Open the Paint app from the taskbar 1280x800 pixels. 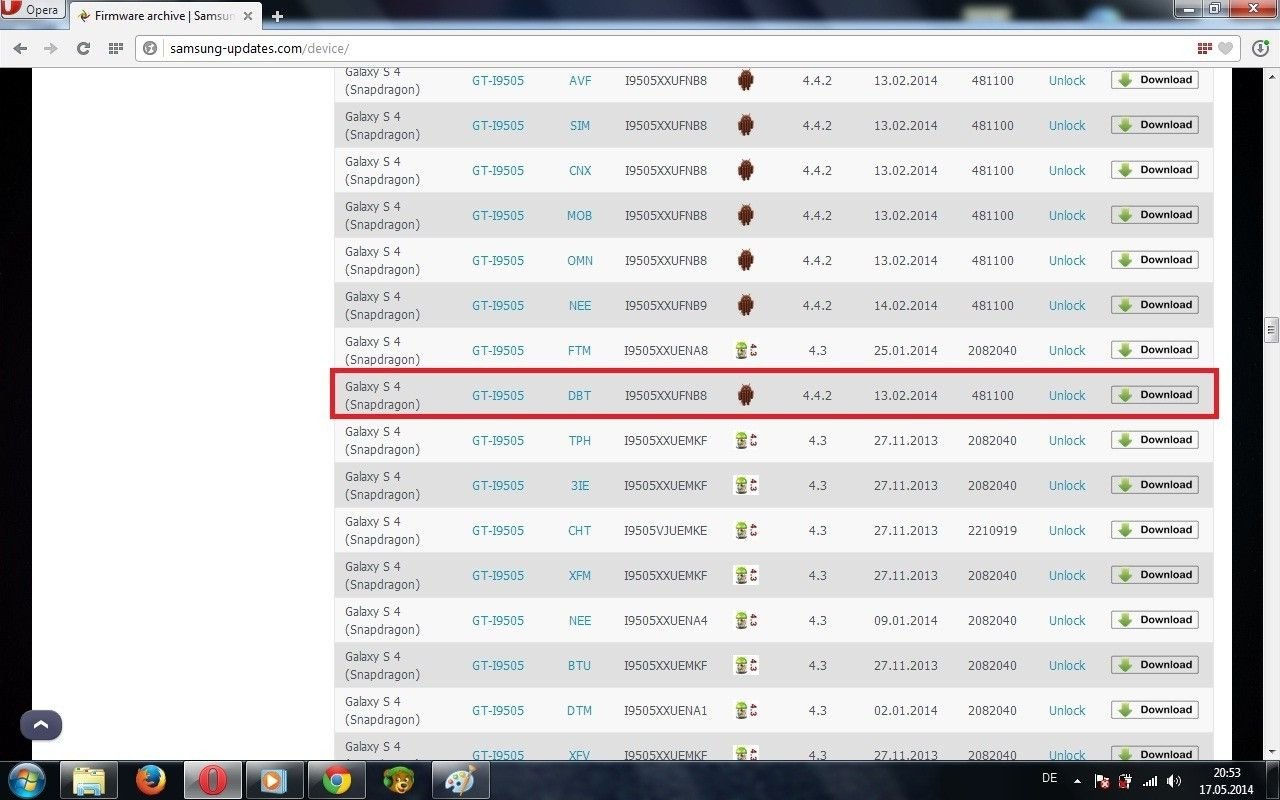click(461, 780)
